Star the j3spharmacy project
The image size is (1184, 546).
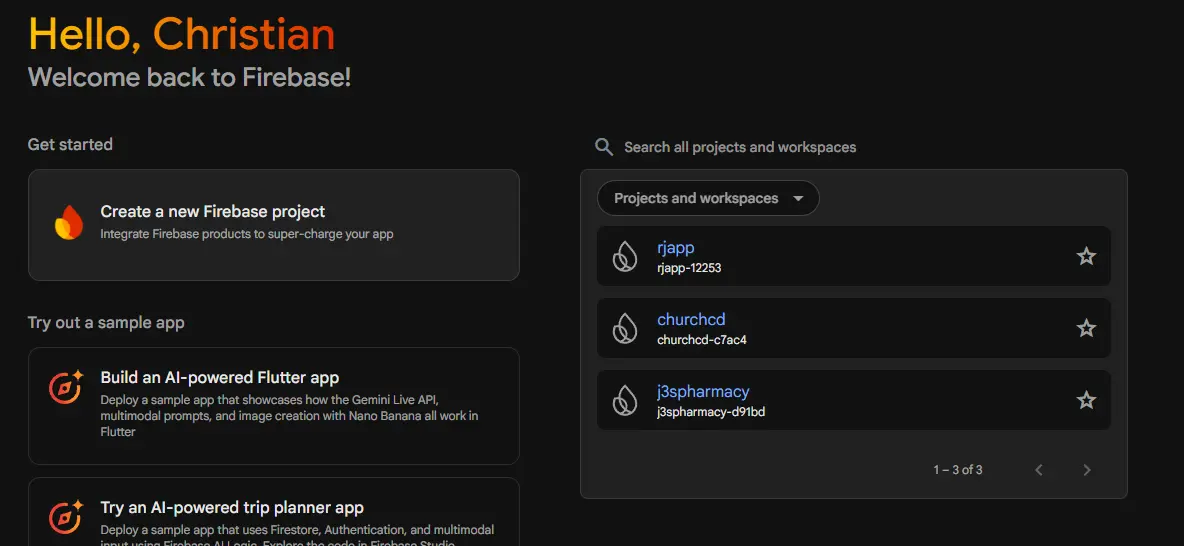coord(1086,399)
